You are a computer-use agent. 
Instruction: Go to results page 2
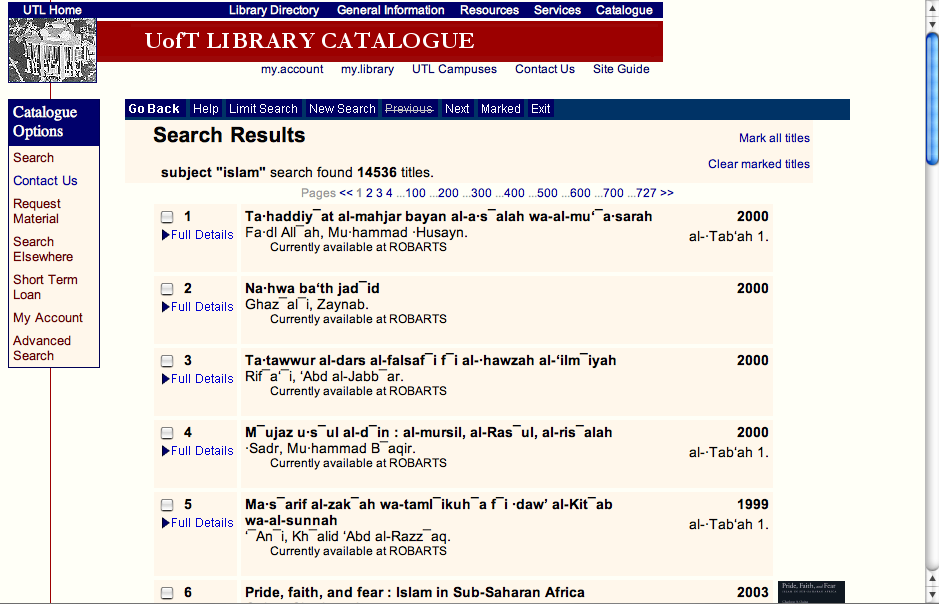(369, 193)
